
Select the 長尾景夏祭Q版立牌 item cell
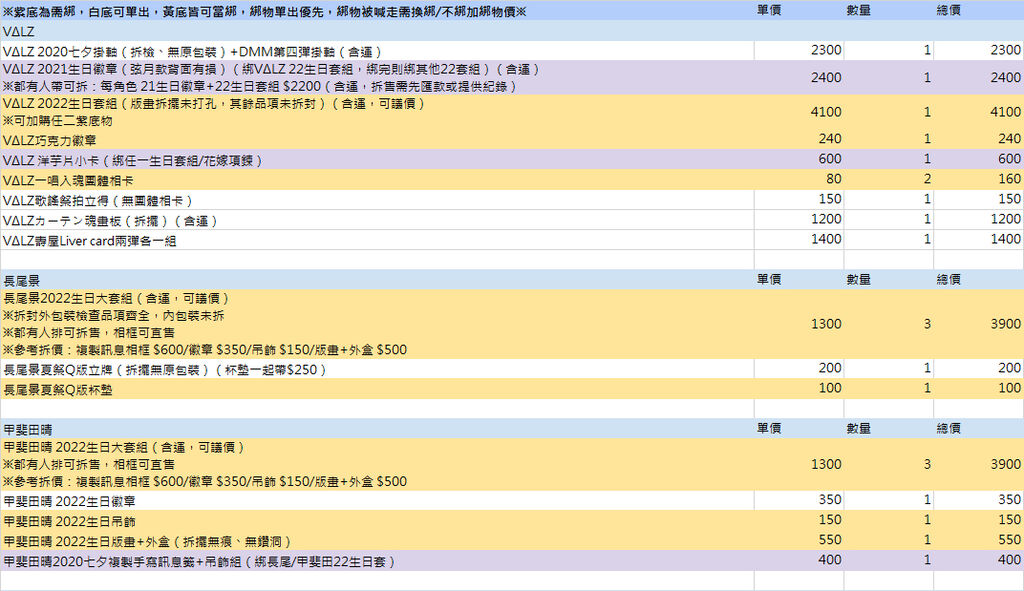point(377,369)
